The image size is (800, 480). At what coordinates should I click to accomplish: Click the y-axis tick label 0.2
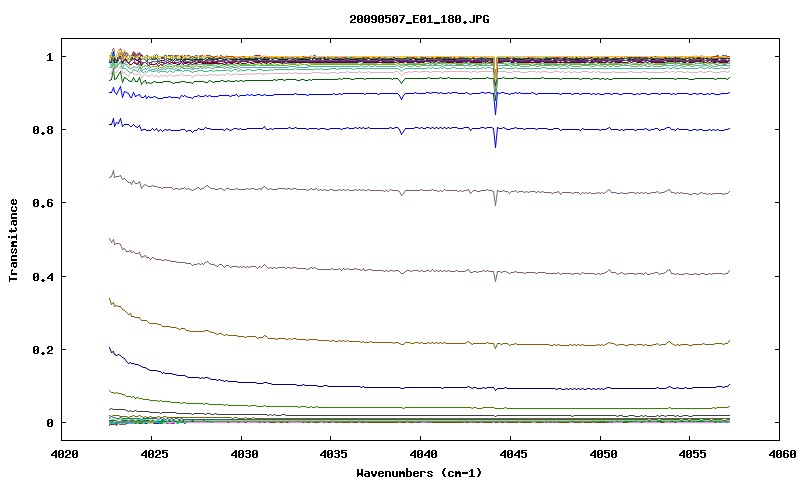43,350
